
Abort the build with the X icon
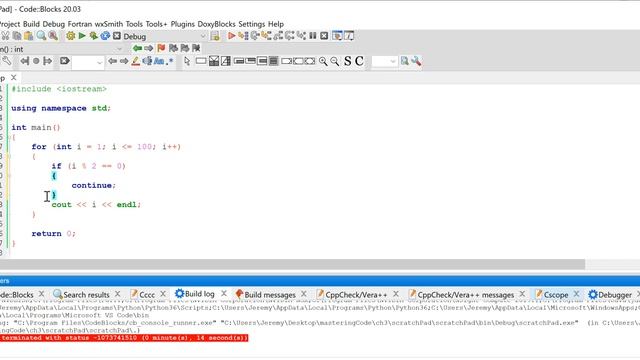pyautogui.click(x=117, y=36)
